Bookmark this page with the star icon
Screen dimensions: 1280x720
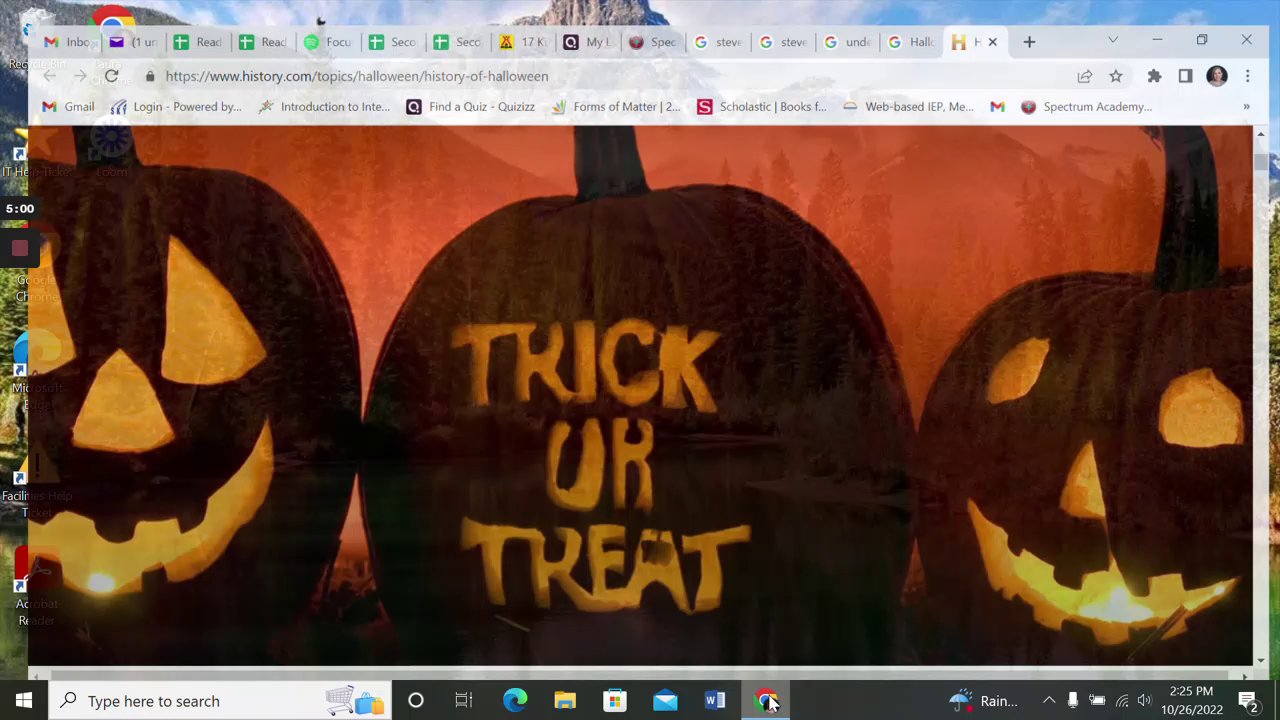pyautogui.click(x=1116, y=76)
